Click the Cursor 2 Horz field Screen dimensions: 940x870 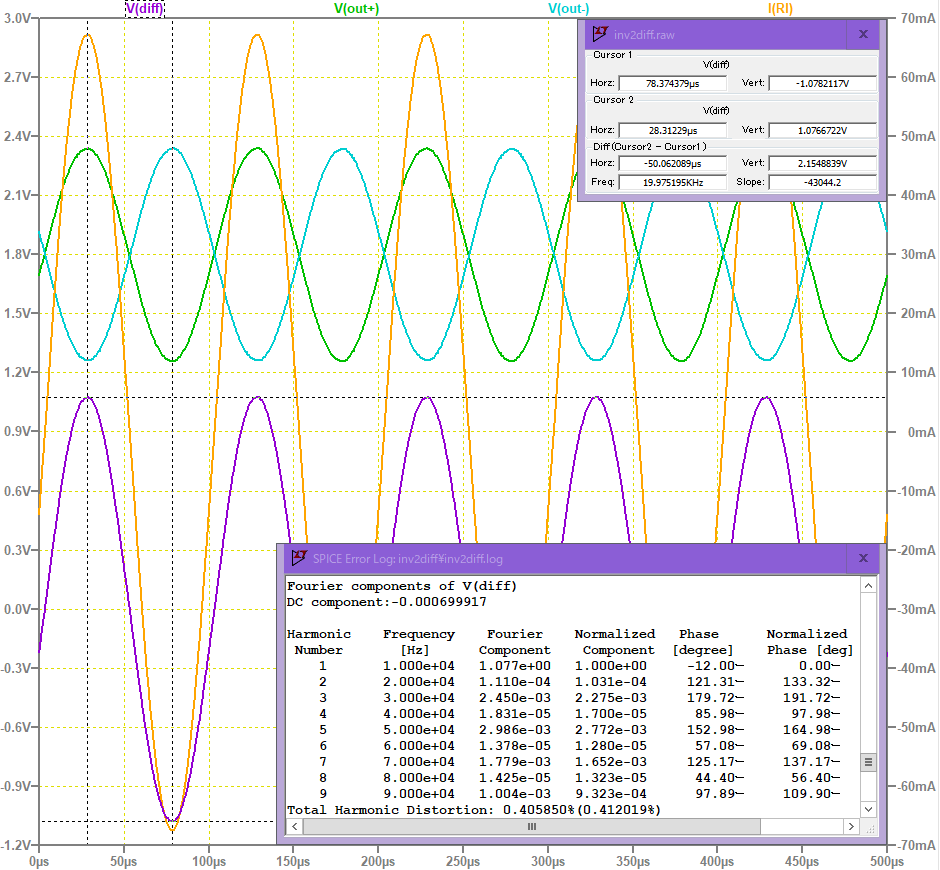[672, 130]
